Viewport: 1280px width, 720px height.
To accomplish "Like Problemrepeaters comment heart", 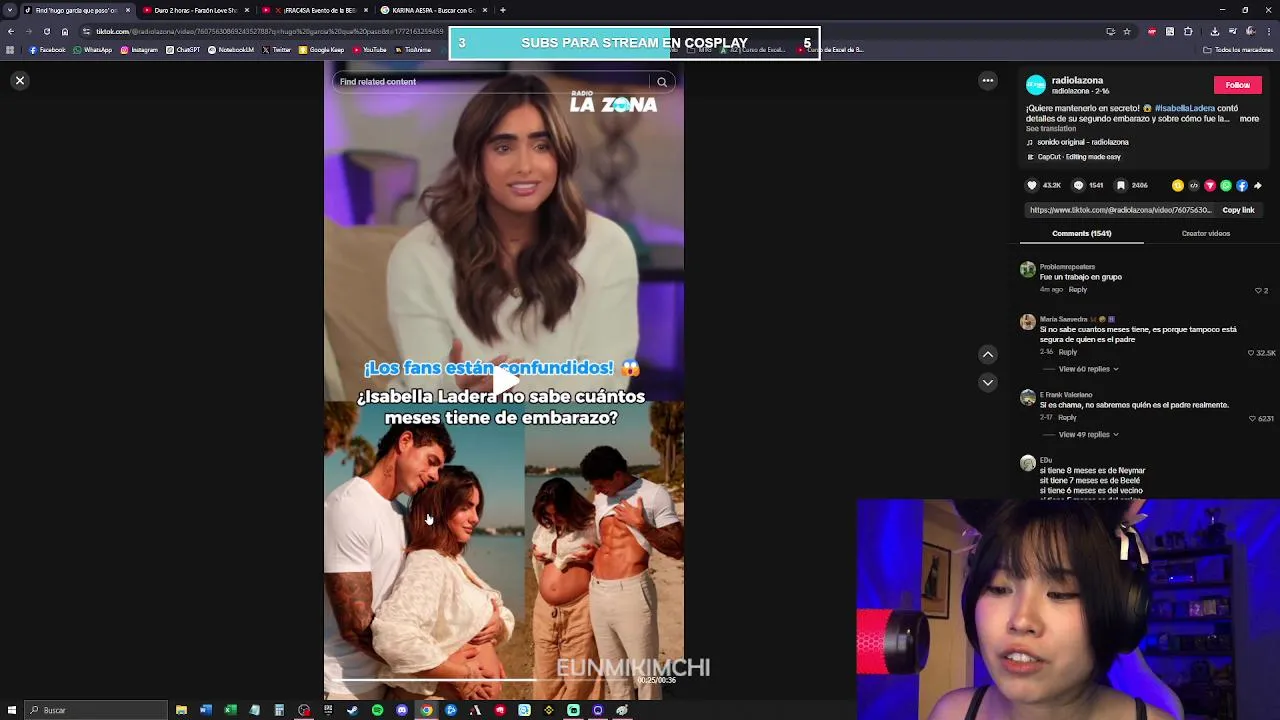I will coord(1258,290).
